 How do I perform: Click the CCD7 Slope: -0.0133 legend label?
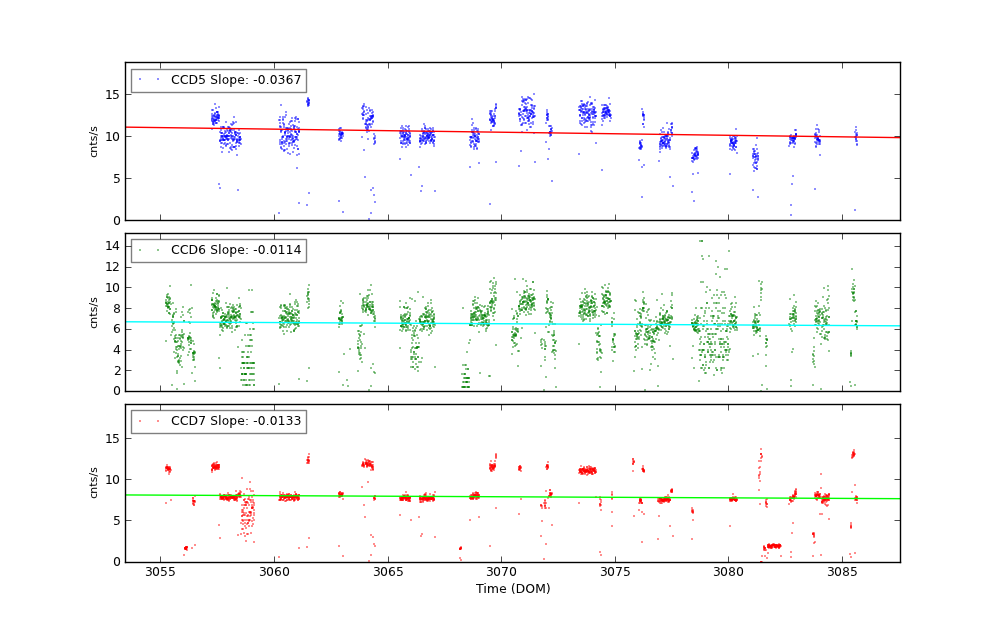click(236, 421)
